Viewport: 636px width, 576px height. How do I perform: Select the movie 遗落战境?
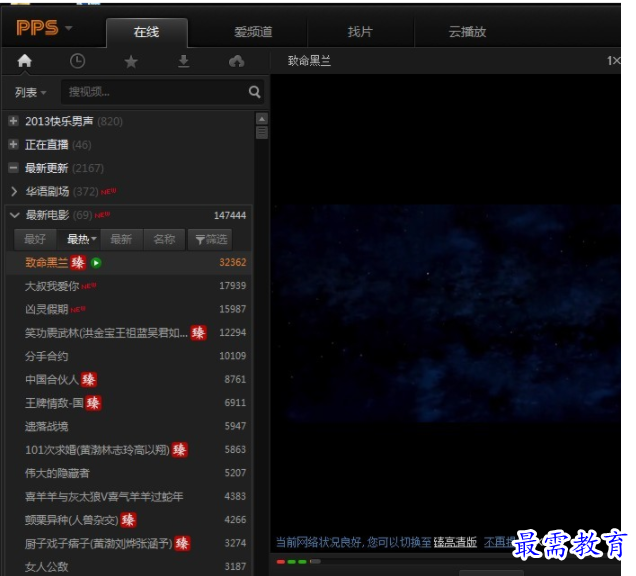(x=47, y=426)
